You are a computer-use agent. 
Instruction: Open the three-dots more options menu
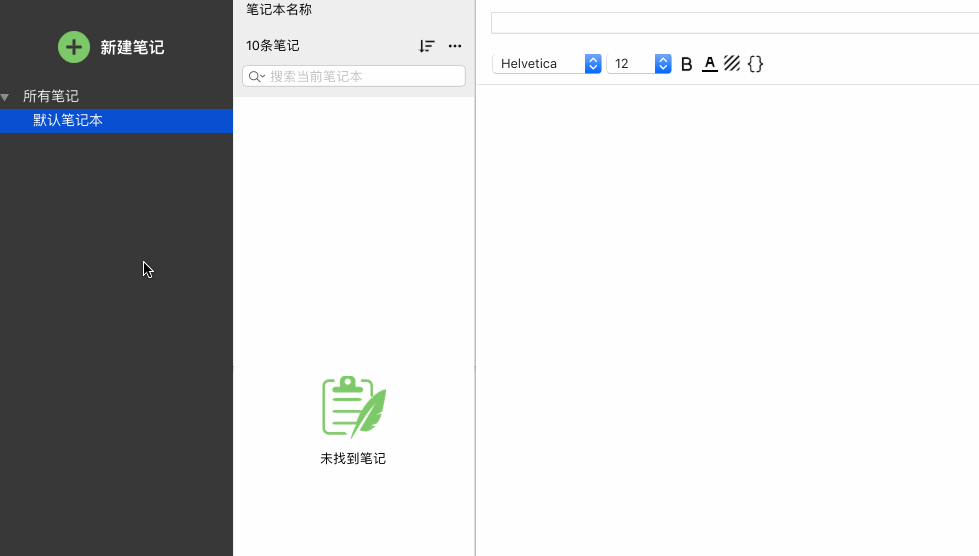455,46
